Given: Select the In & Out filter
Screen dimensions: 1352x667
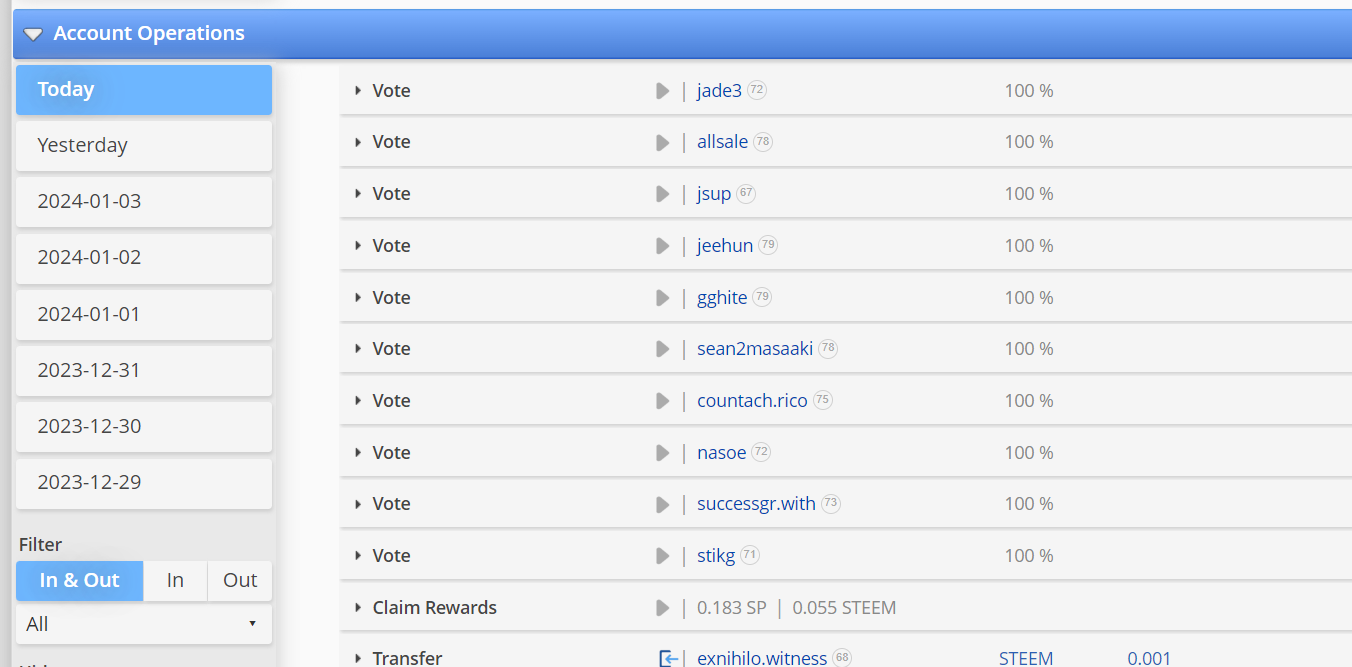Looking at the screenshot, I should tap(80, 581).
